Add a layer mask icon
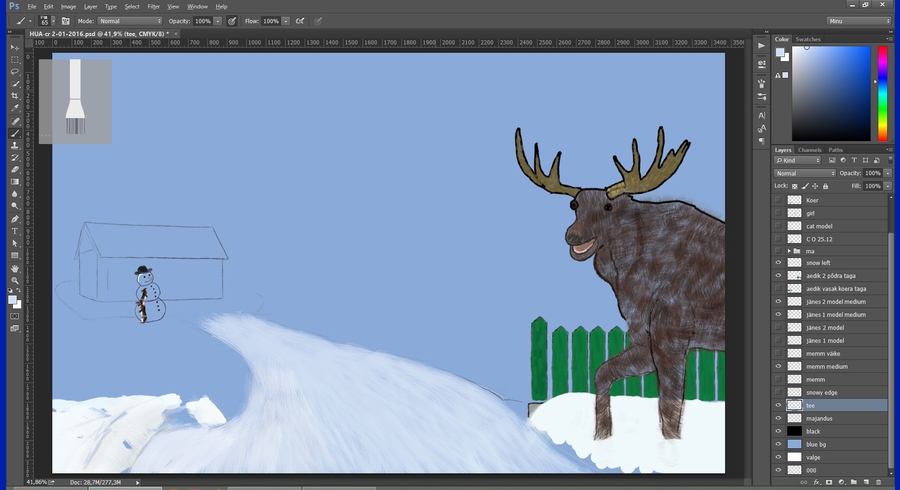Viewport: 900px width, 490px height. click(828, 483)
